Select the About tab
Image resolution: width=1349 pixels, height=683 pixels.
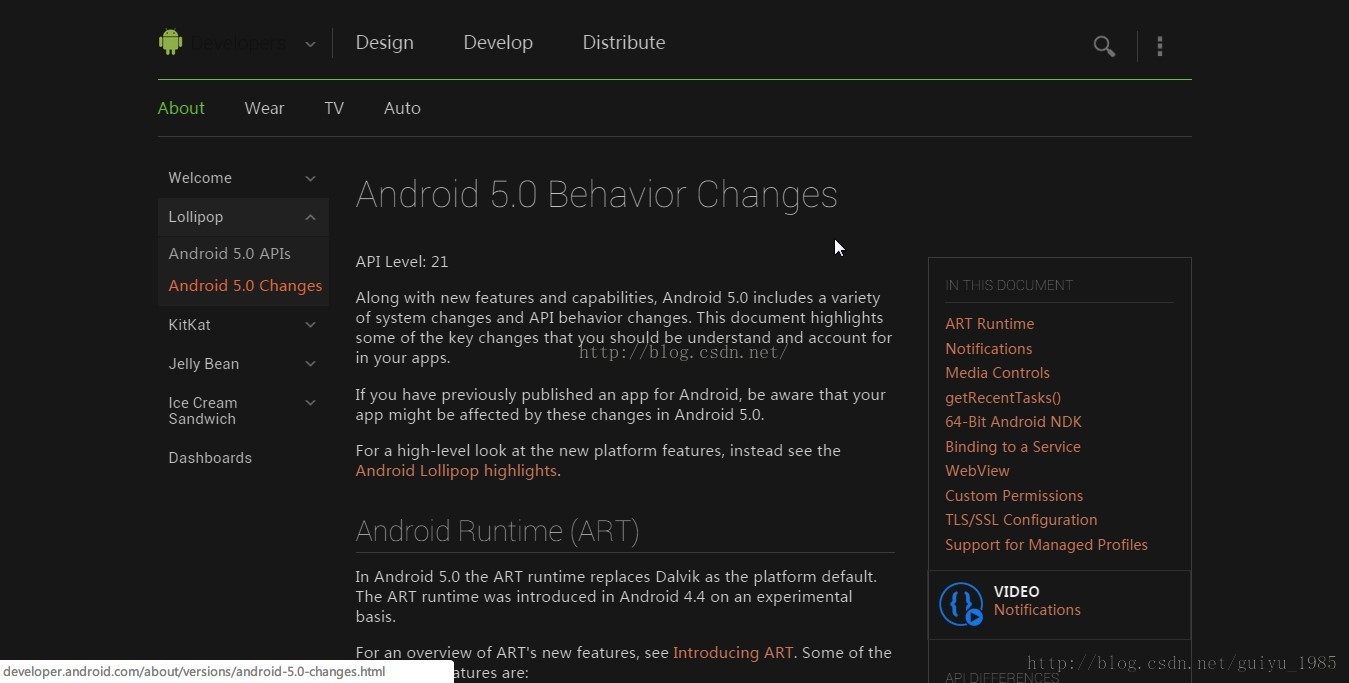pos(181,108)
